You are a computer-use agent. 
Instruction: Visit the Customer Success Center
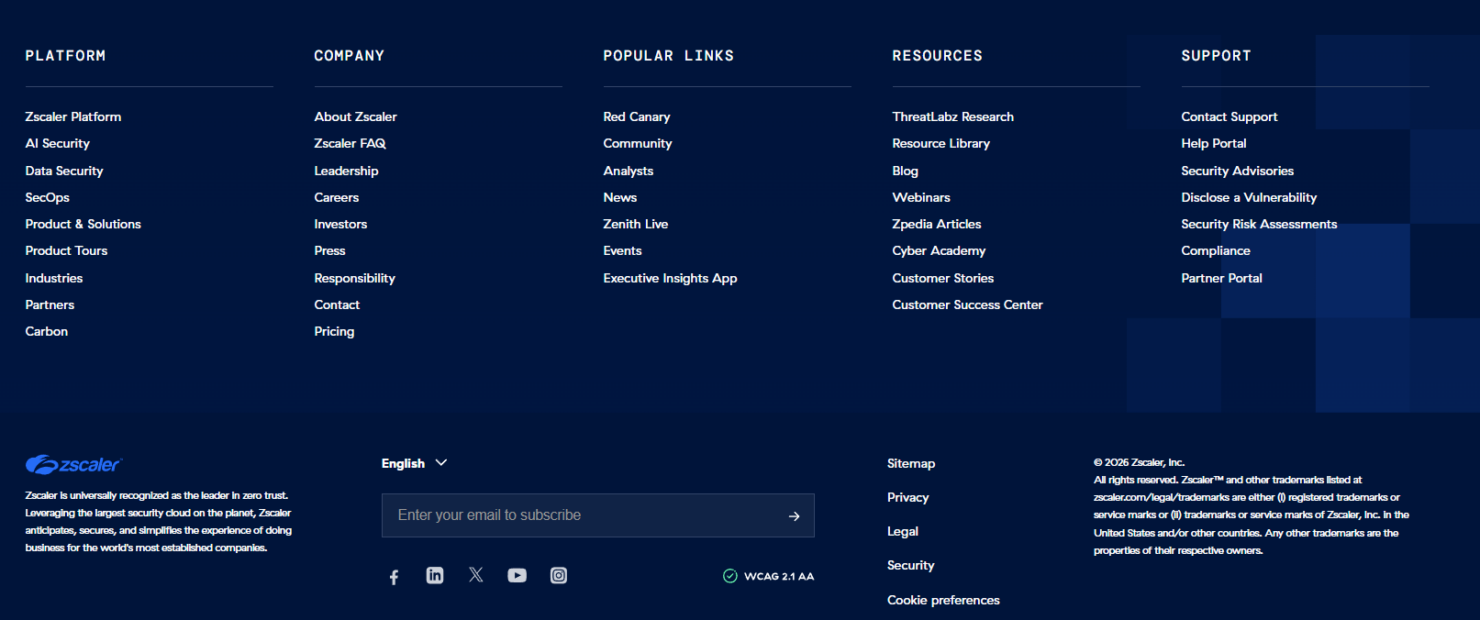tap(967, 304)
